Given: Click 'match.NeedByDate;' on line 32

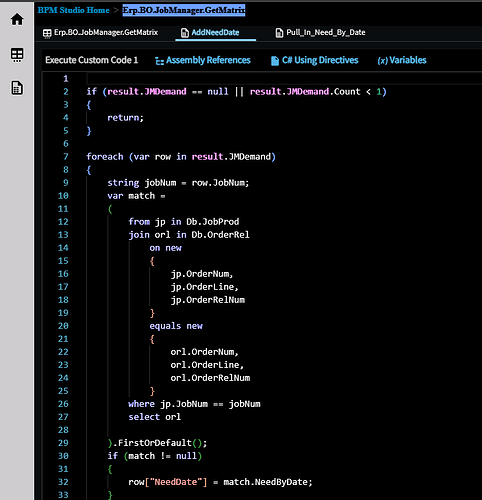Looking at the screenshot, I should [268, 482].
